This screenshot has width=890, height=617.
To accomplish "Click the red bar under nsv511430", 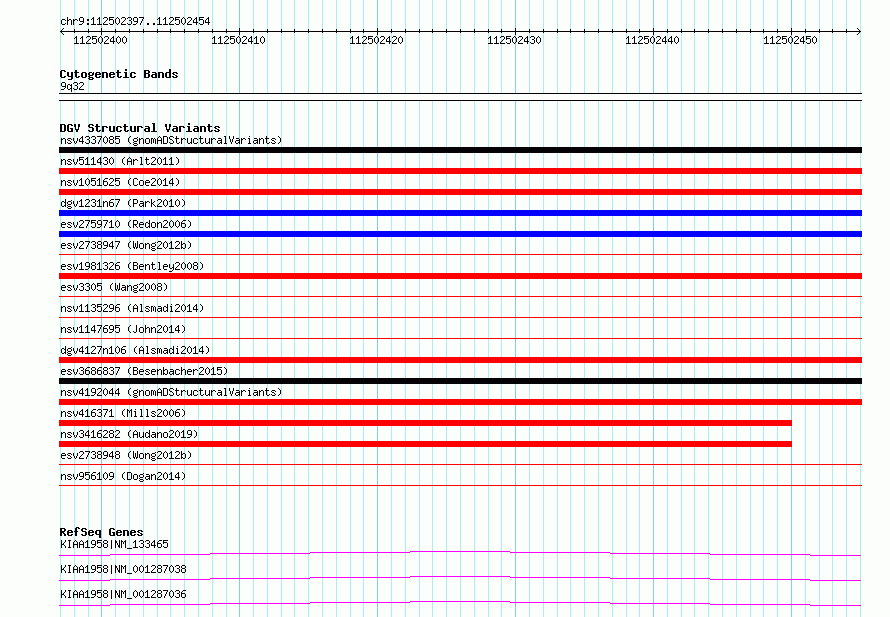I will click(460, 171).
